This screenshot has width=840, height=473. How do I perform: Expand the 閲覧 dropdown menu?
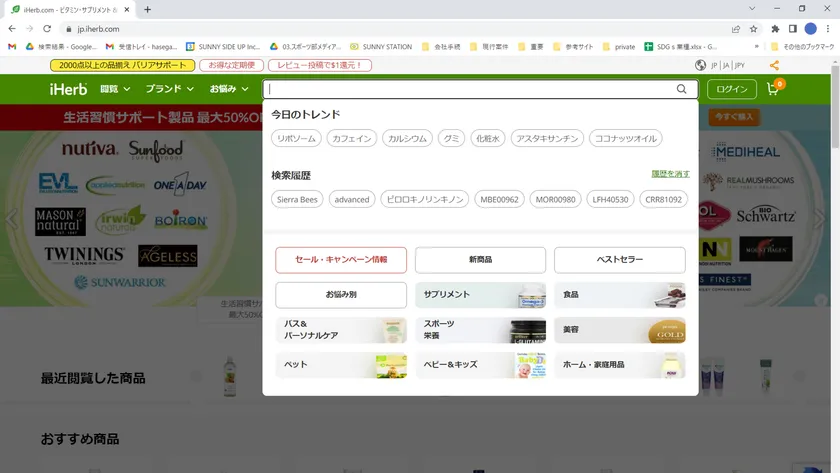(116, 89)
